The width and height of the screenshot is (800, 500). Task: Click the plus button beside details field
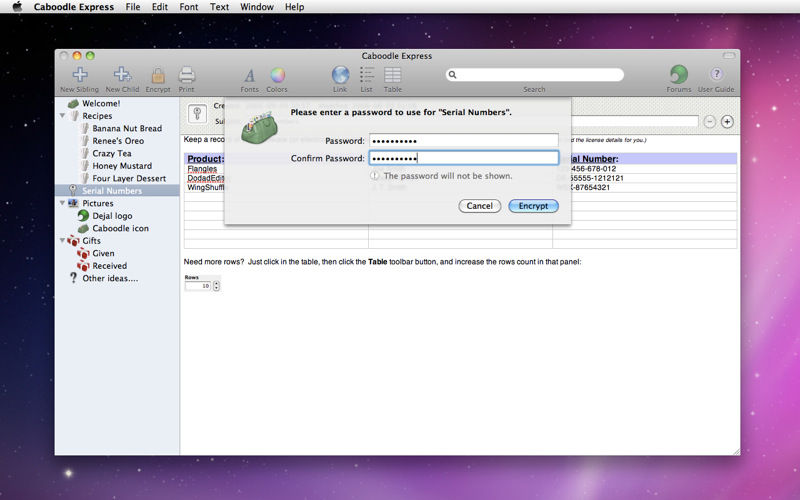727,122
